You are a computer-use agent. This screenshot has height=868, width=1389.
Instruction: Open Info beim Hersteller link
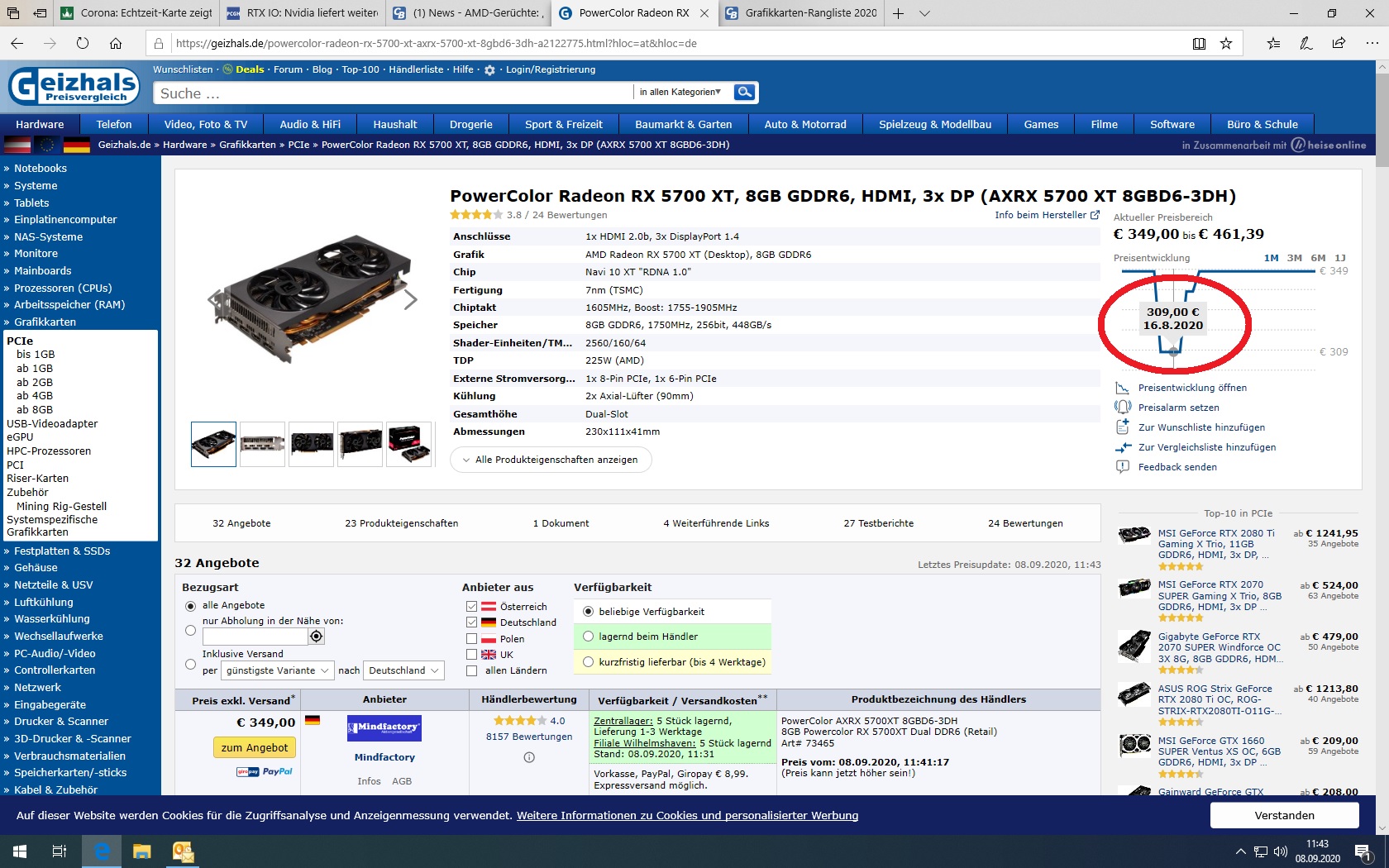click(1047, 215)
